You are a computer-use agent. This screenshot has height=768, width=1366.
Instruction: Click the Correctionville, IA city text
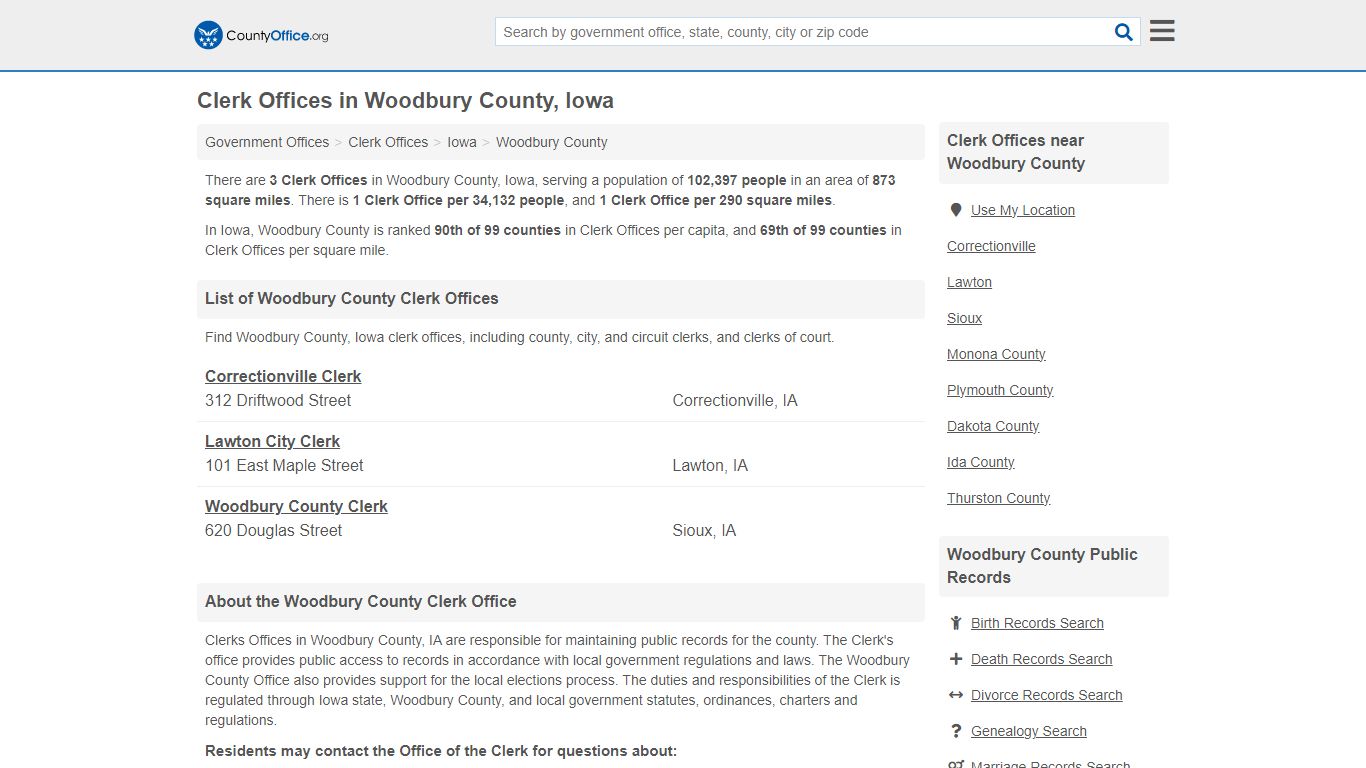[735, 400]
